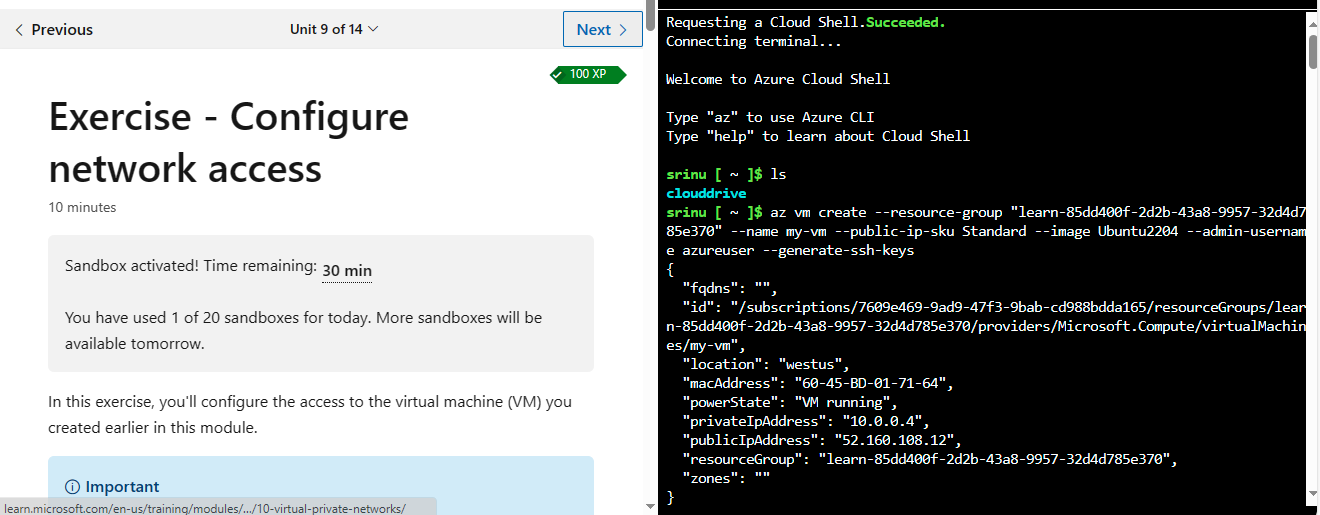Click the 100 XP badge
1320x515 pixels.
tap(588, 74)
